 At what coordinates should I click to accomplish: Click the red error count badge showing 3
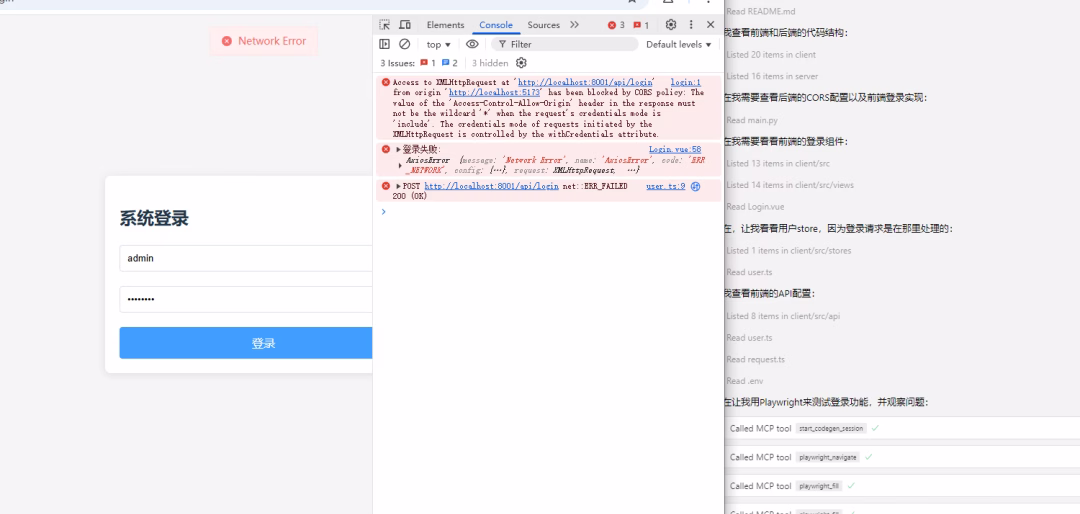pos(616,25)
